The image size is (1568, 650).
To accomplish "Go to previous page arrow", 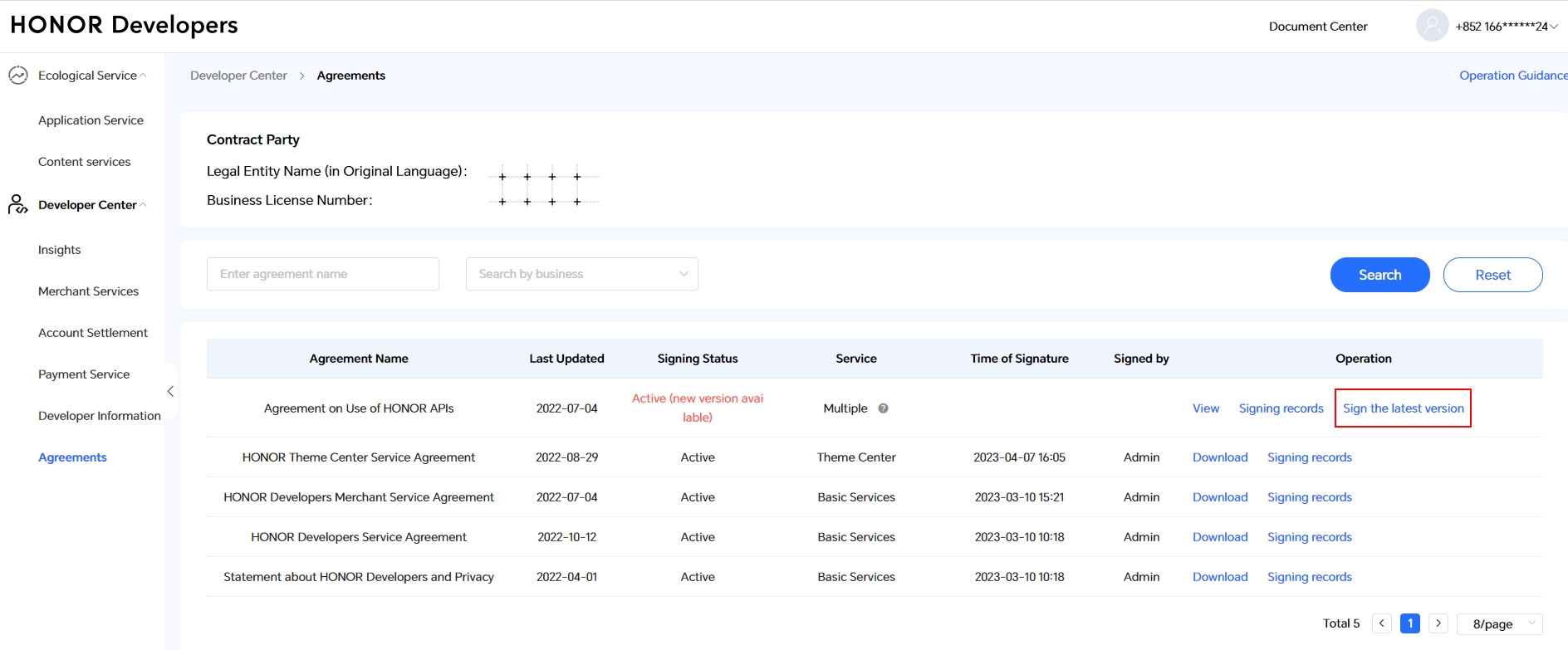I will (x=1382, y=623).
